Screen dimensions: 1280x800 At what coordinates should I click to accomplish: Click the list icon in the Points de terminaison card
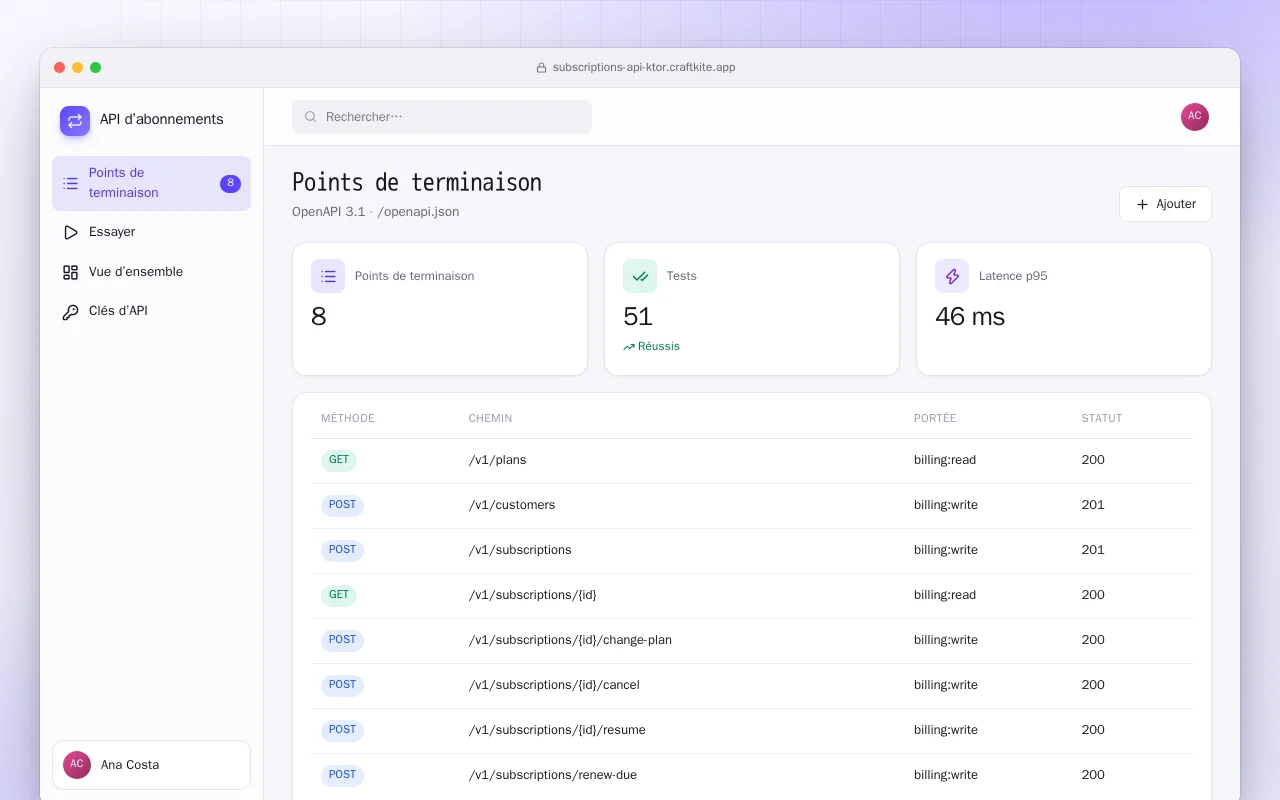click(328, 276)
